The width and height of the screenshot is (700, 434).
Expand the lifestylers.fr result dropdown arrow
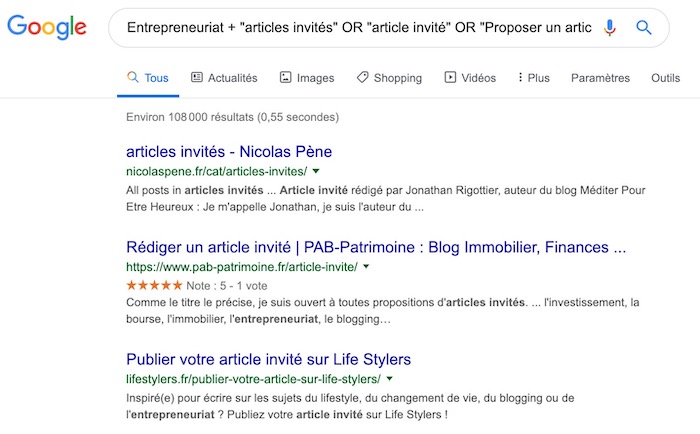[x=389, y=379]
